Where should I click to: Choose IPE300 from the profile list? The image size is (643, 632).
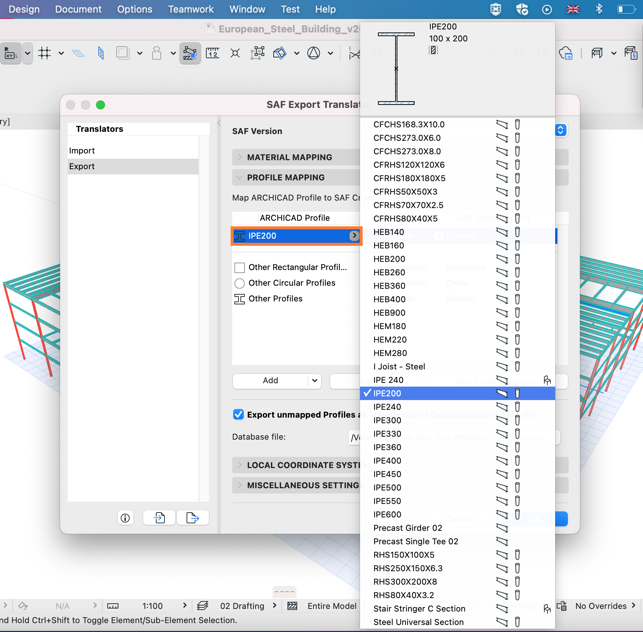[457, 420]
